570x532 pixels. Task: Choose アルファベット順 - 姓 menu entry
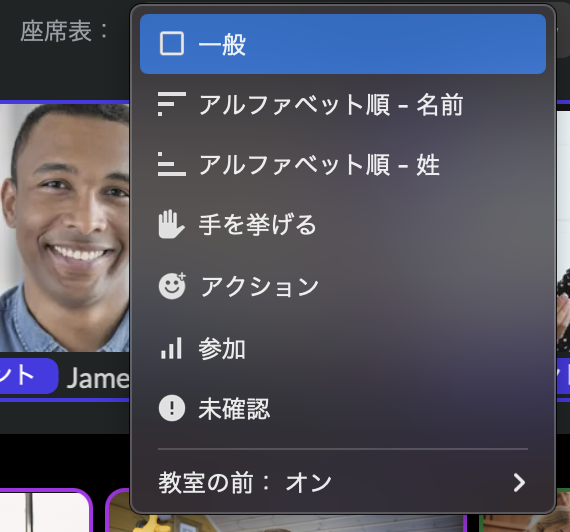tap(343, 165)
